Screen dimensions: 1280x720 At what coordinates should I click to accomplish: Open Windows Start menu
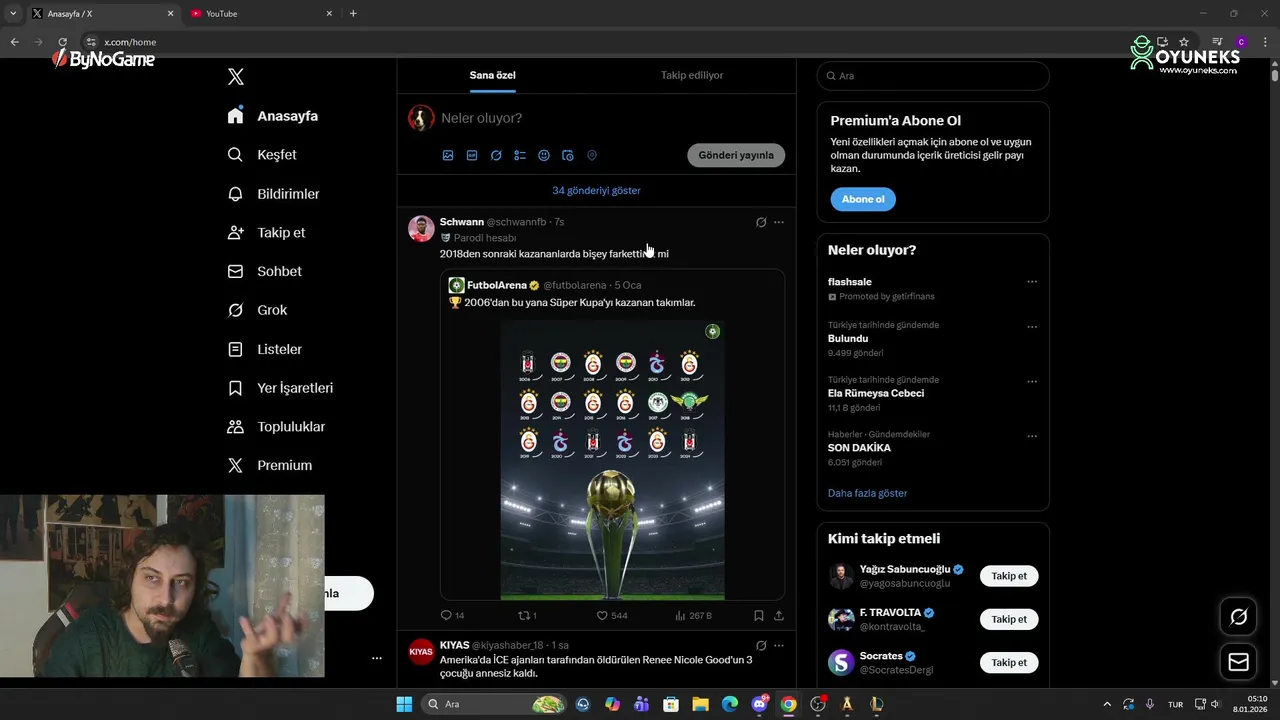point(404,704)
